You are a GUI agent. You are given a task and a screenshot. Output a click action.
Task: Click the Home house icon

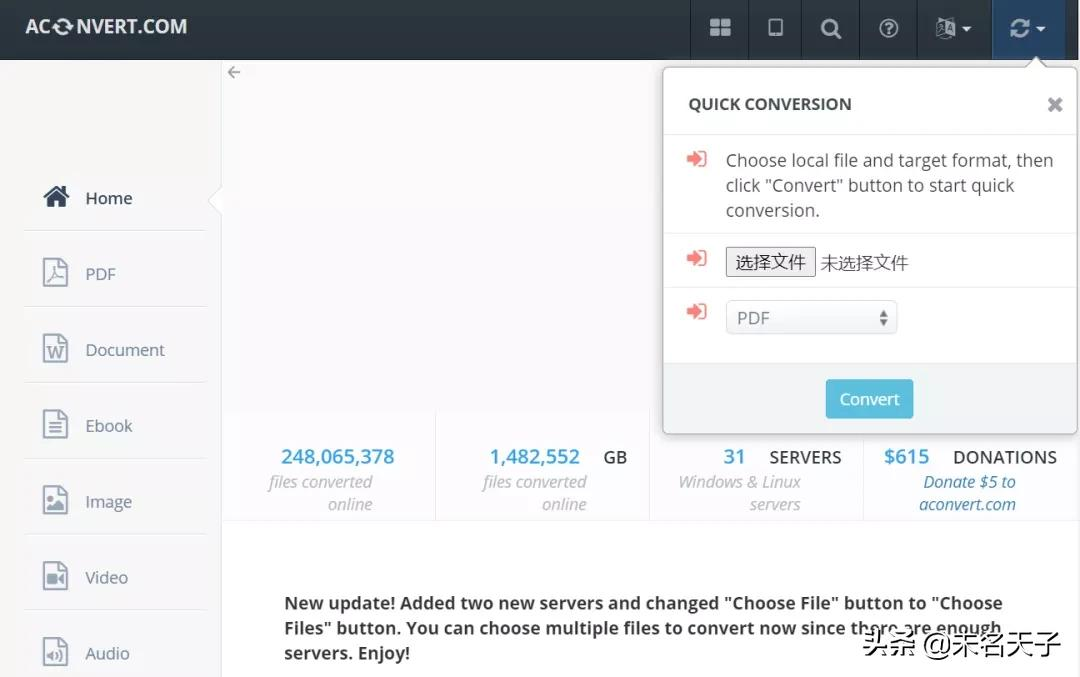(56, 197)
